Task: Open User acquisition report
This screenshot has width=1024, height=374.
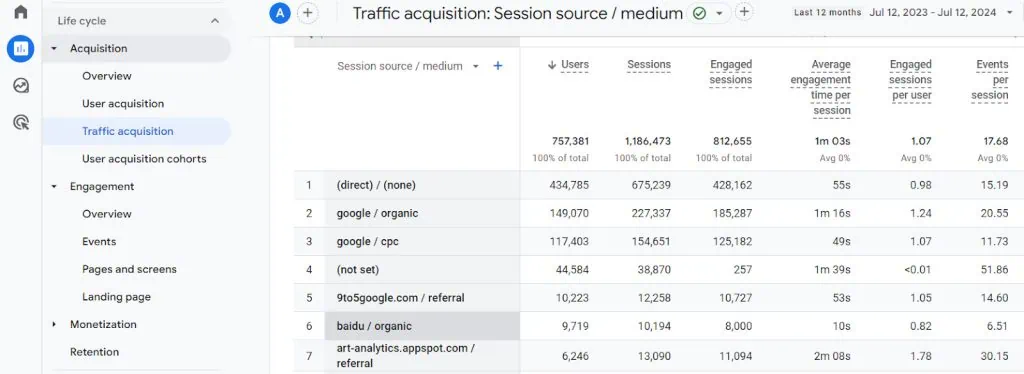Action: tap(123, 104)
